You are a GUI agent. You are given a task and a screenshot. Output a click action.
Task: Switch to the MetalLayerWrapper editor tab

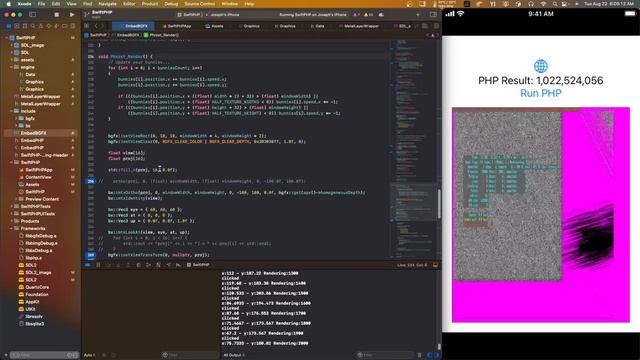point(359,26)
